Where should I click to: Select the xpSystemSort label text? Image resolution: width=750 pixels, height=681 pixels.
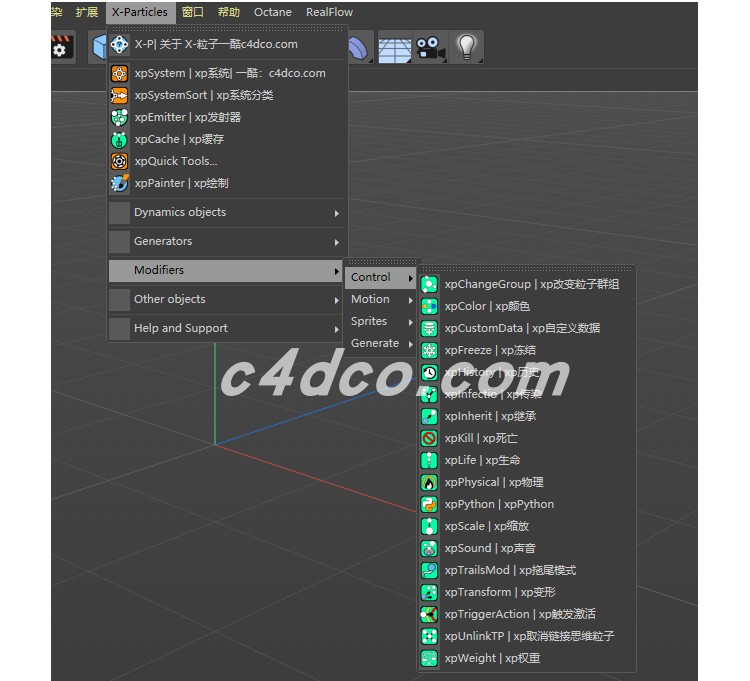(x=204, y=95)
